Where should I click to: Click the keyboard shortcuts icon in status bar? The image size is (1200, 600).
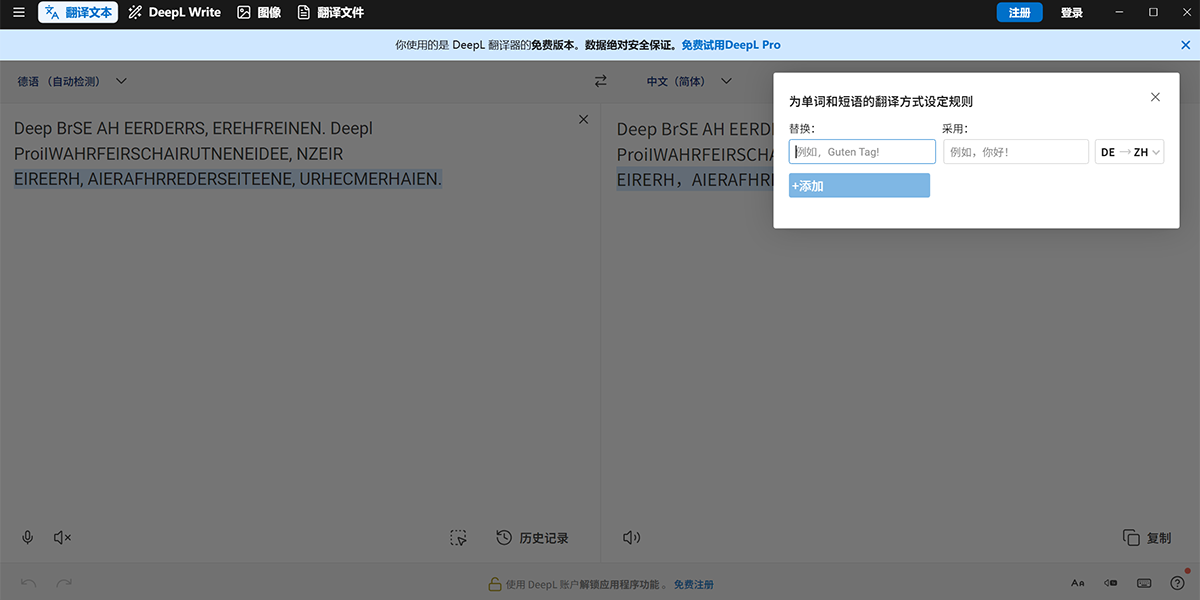pyautogui.click(x=1144, y=583)
